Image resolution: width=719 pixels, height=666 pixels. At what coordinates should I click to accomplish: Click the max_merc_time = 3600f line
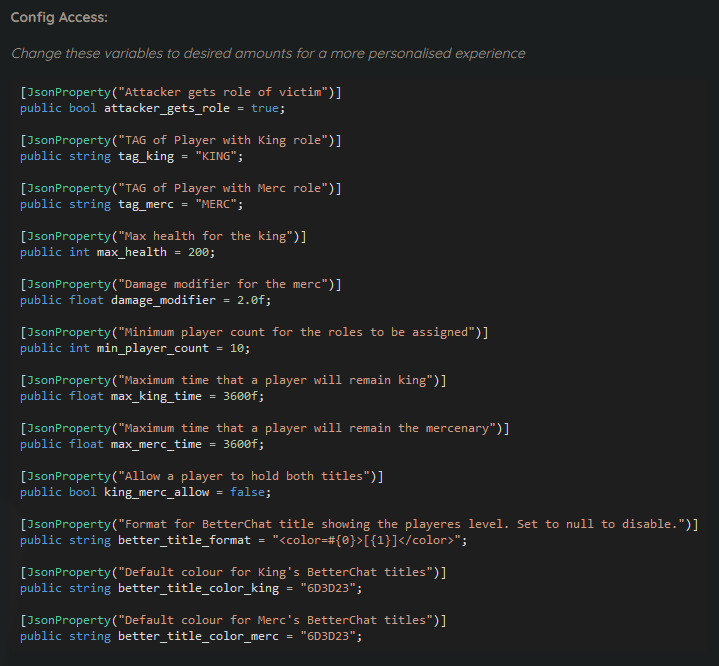[142, 444]
